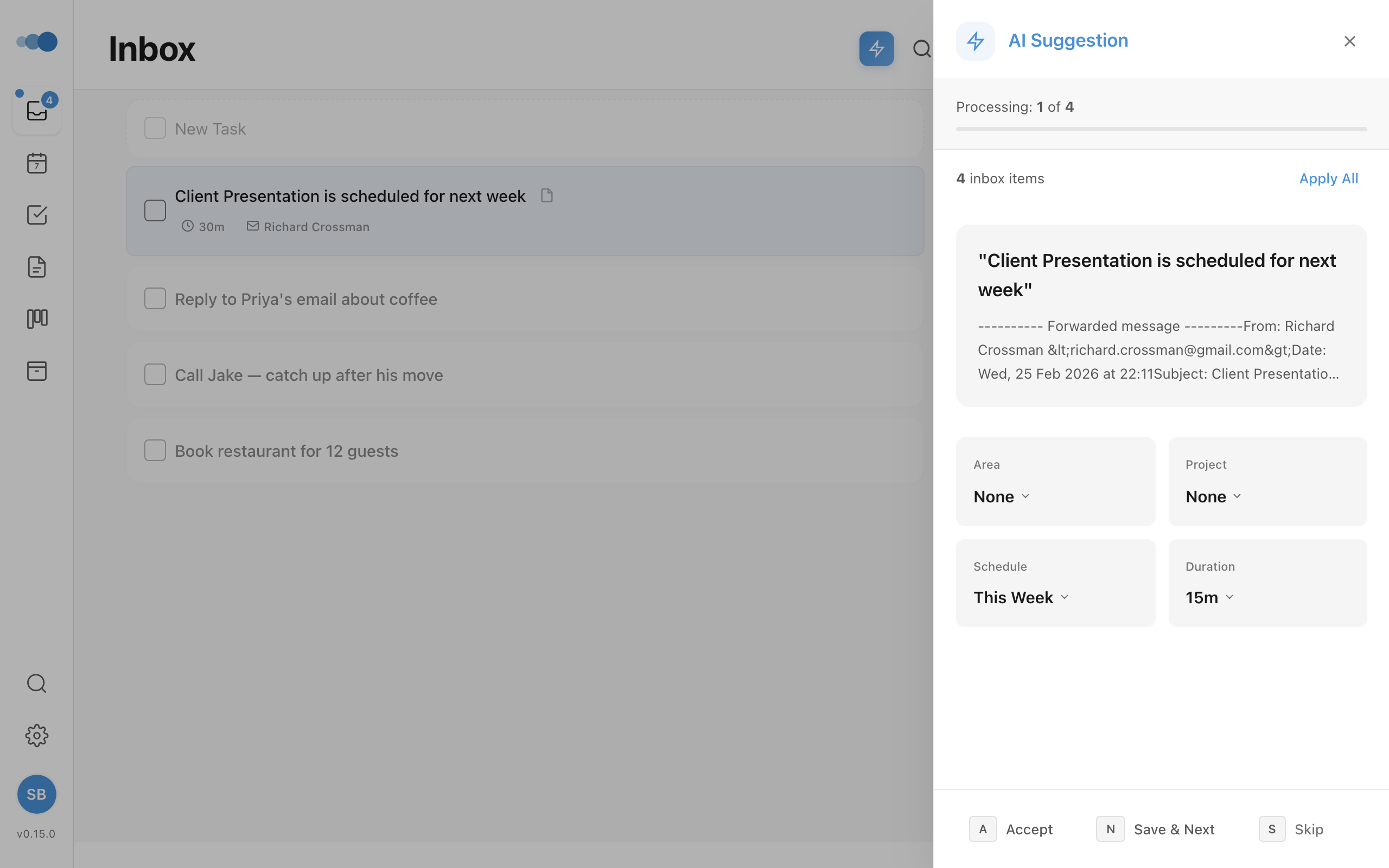Click the AI processing progress bar
This screenshot has height=868, width=1389.
(x=1161, y=129)
